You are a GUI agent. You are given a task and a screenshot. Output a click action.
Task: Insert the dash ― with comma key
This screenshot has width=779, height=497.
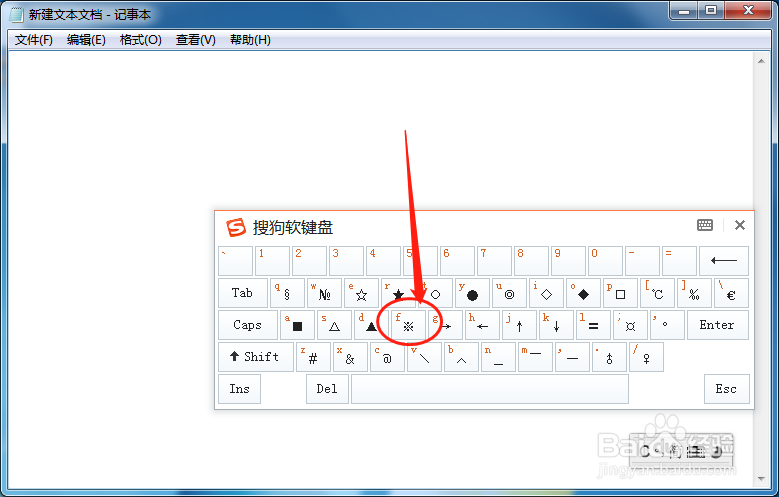pyautogui.click(x=572, y=357)
